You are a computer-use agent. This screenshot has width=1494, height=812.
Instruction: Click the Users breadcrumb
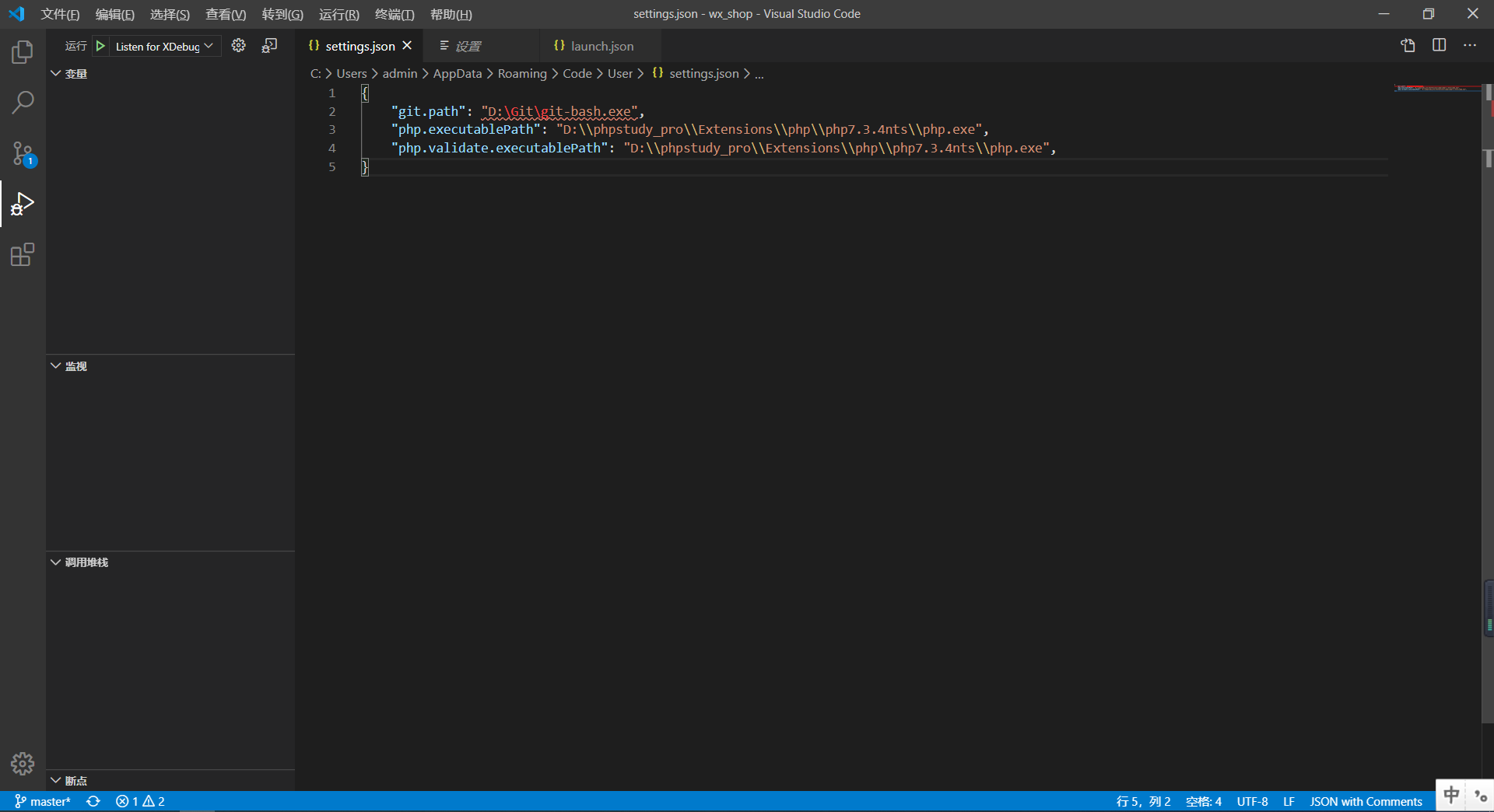352,74
